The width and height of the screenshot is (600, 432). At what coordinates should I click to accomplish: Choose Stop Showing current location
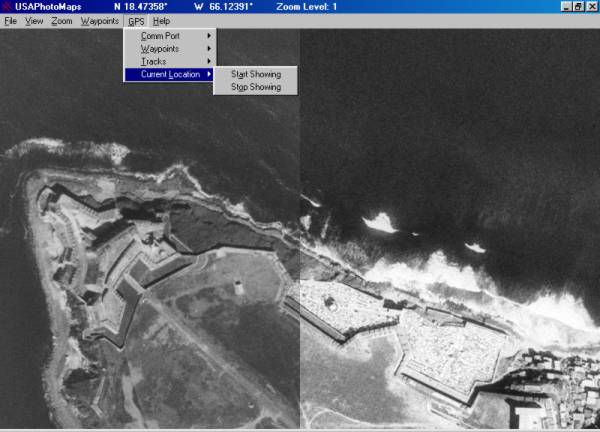click(255, 87)
